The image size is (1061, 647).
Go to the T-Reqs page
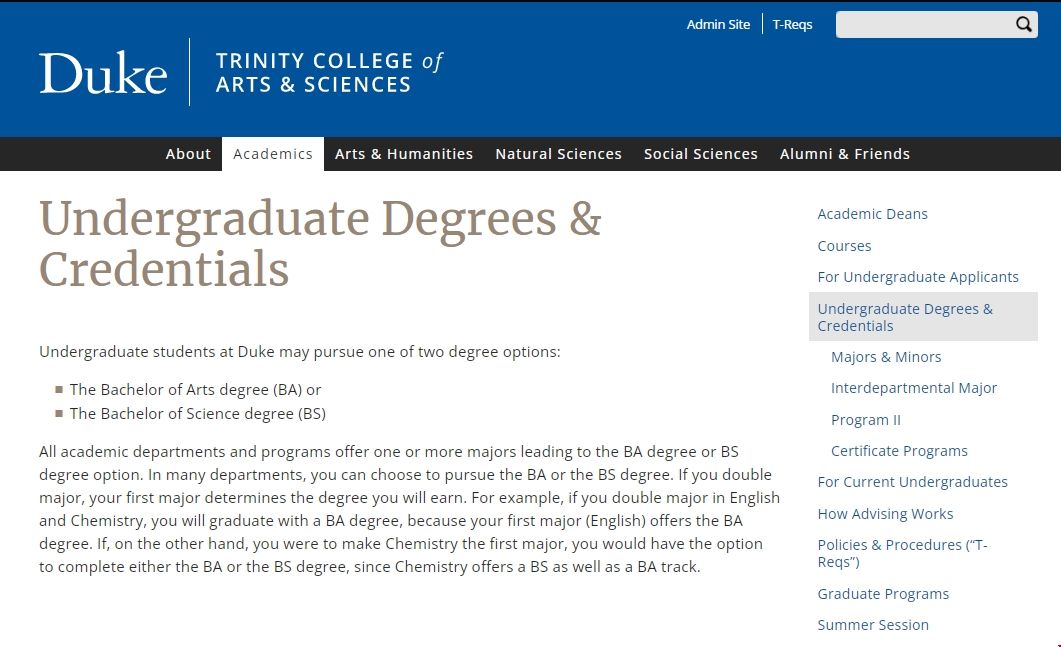pyautogui.click(x=792, y=24)
